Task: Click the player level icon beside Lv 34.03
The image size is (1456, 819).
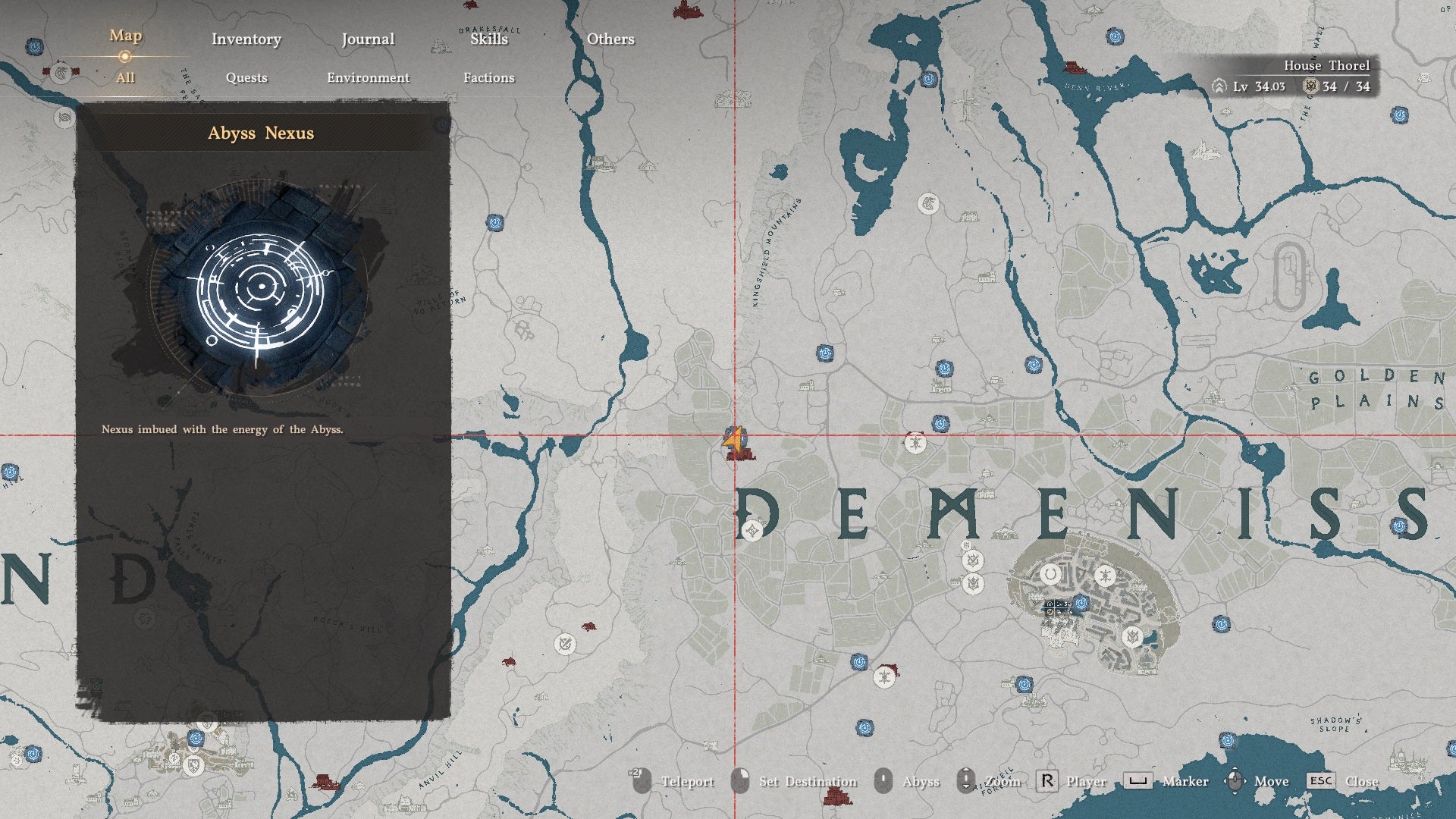Action: point(1219,86)
